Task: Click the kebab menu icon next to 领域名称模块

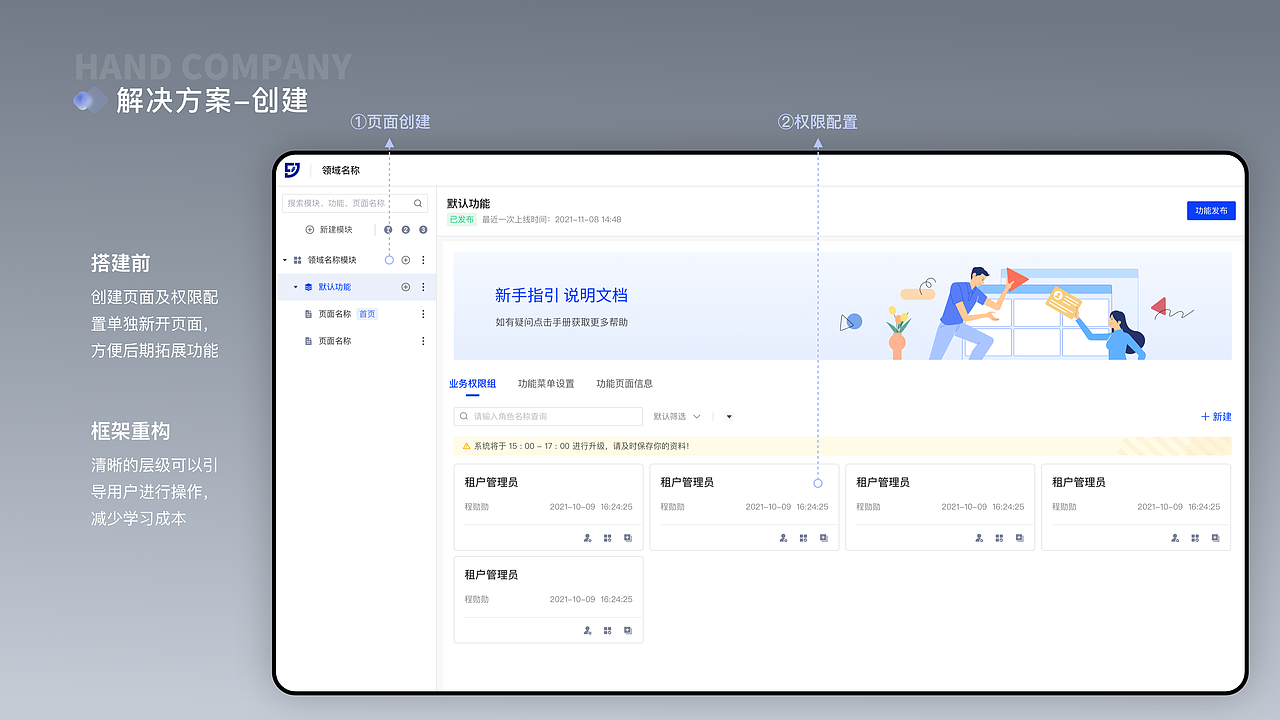Action: coord(423,260)
